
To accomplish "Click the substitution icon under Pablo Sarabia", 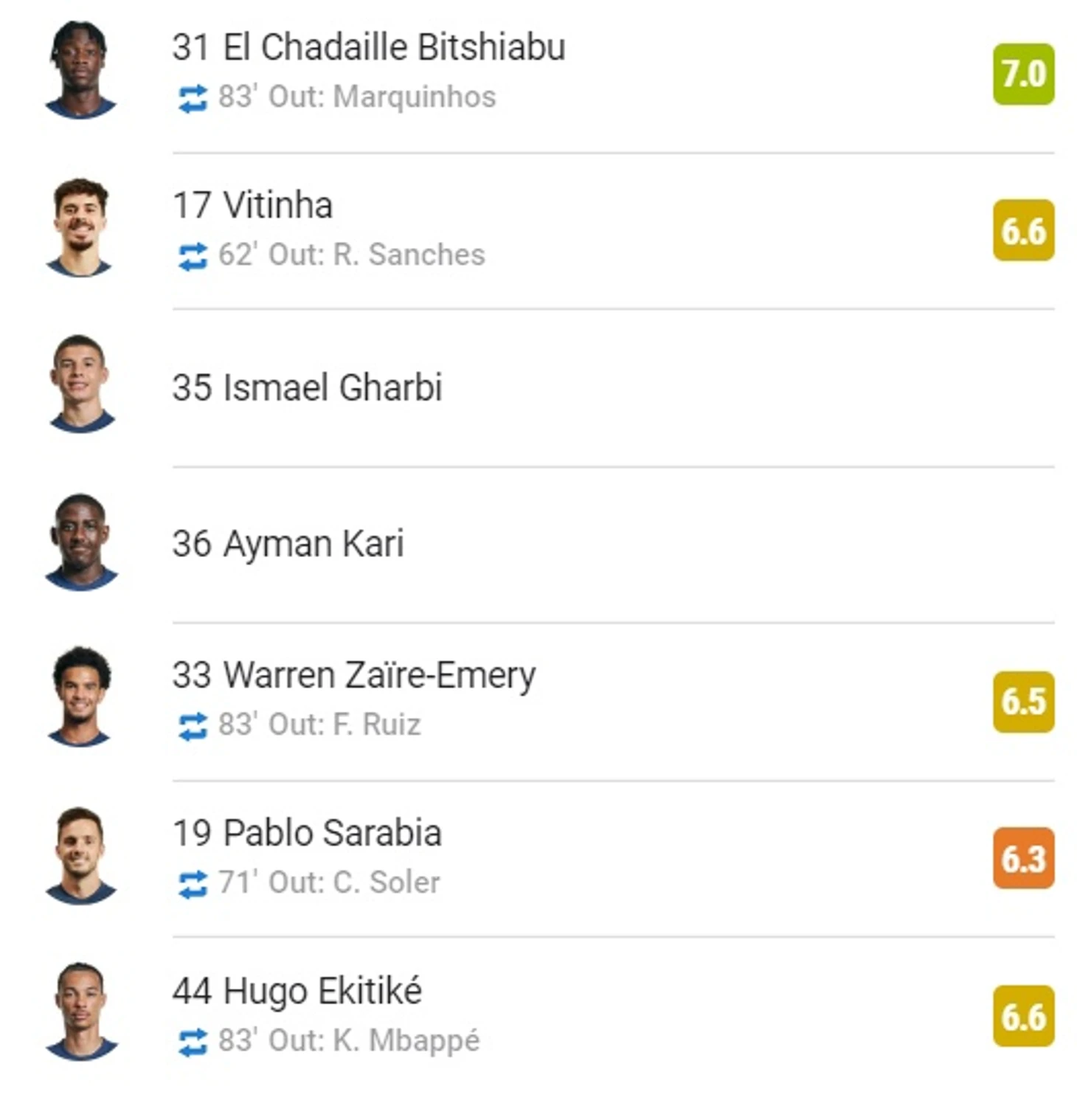I will [193, 884].
